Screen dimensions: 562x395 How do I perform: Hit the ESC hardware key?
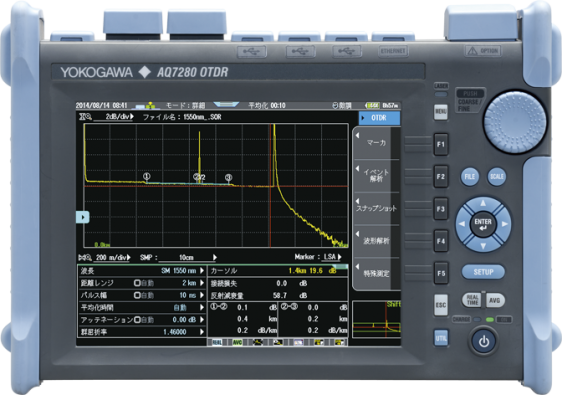441,305
